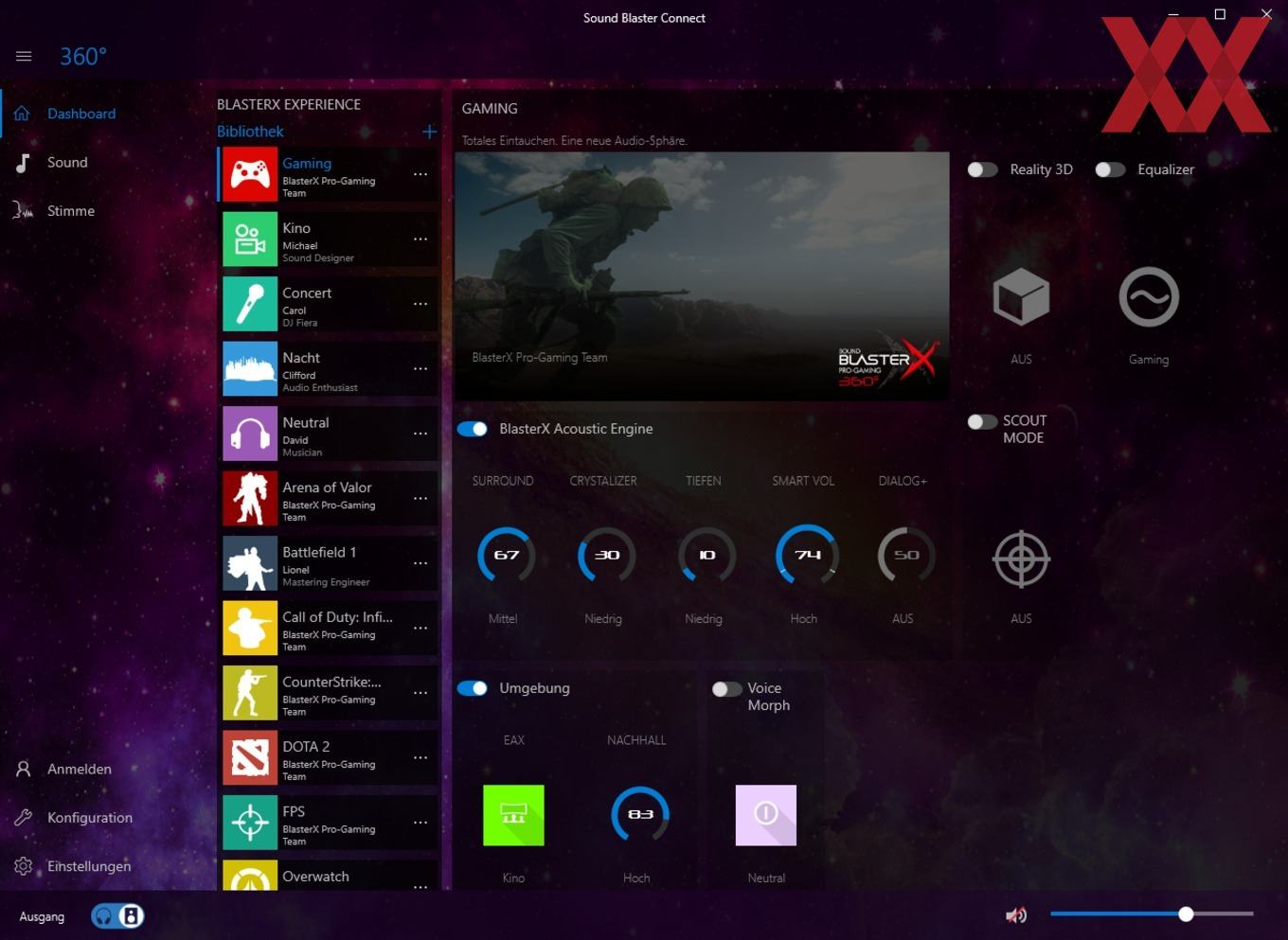This screenshot has height=940, width=1288.
Task: Click the Dialog+ dial showing 50
Action: pyautogui.click(x=906, y=555)
